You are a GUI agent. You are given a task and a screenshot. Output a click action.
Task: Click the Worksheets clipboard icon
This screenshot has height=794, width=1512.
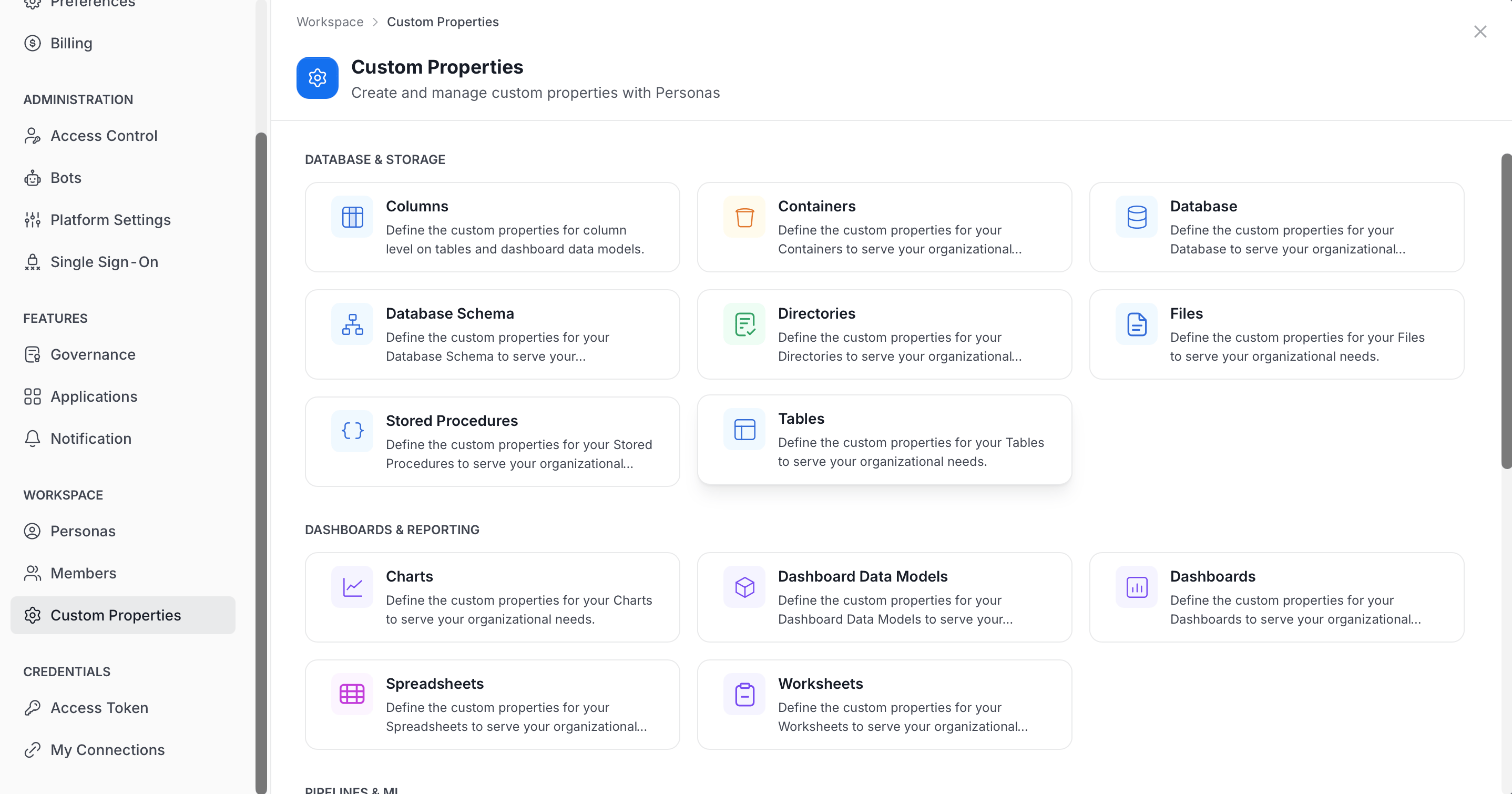(744, 694)
